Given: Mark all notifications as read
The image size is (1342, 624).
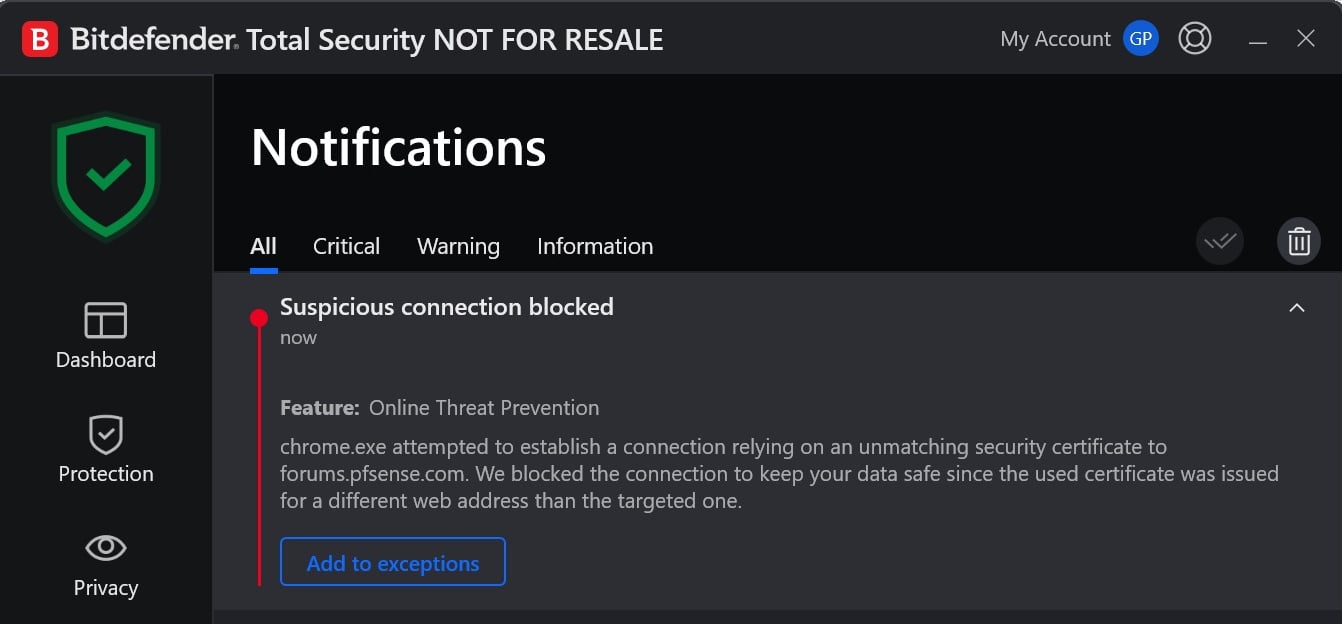Looking at the screenshot, I should [1220, 241].
